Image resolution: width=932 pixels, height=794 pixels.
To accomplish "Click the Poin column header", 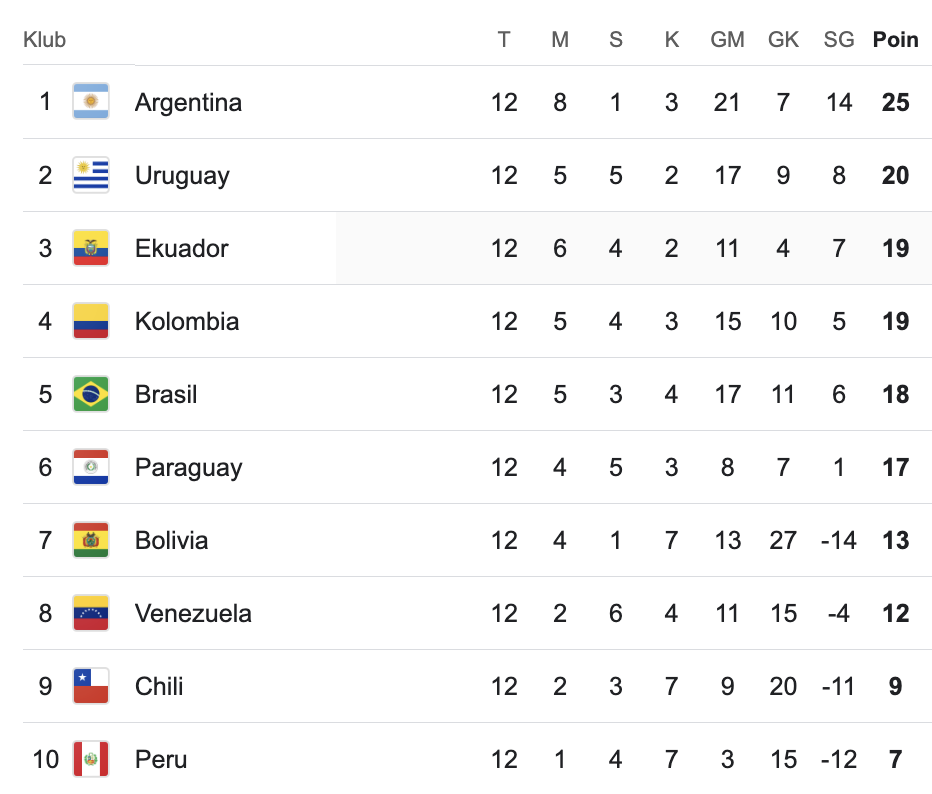I will (895, 40).
